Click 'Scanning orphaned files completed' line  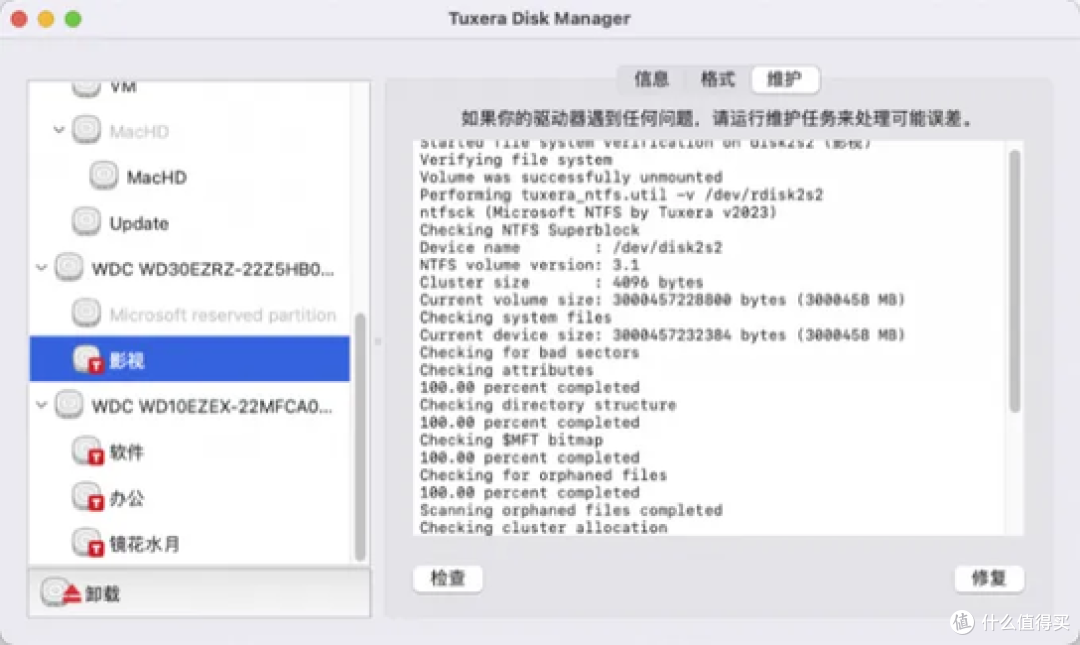[571, 510]
